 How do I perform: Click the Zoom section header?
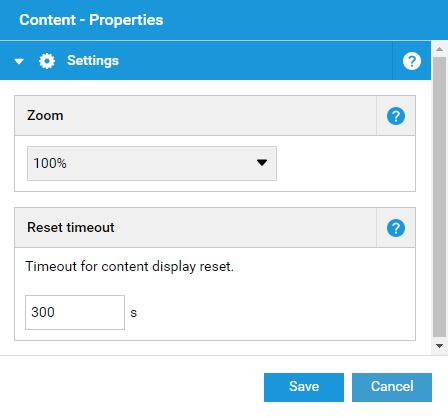click(x=195, y=116)
